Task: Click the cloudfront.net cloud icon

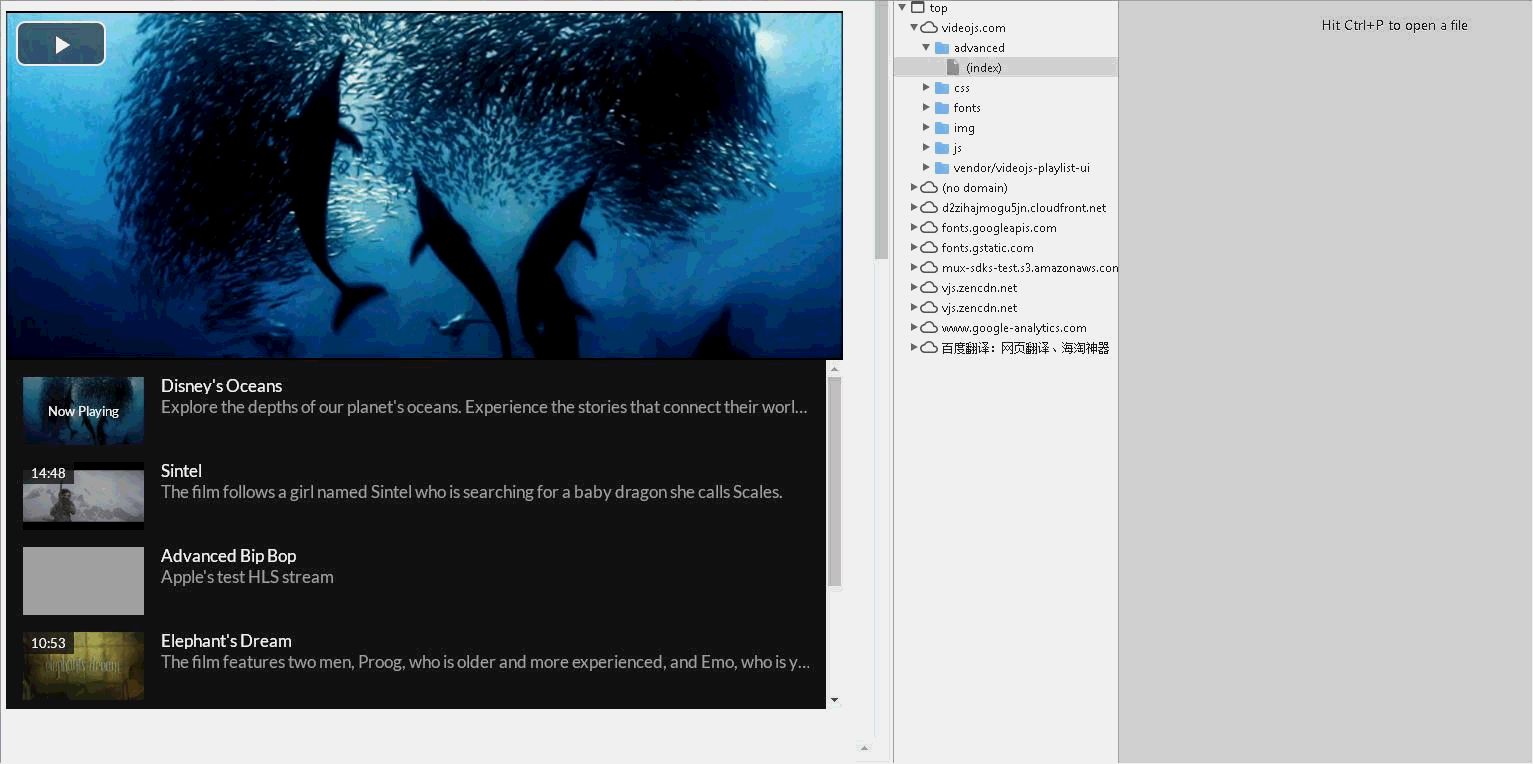Action: pos(929,208)
